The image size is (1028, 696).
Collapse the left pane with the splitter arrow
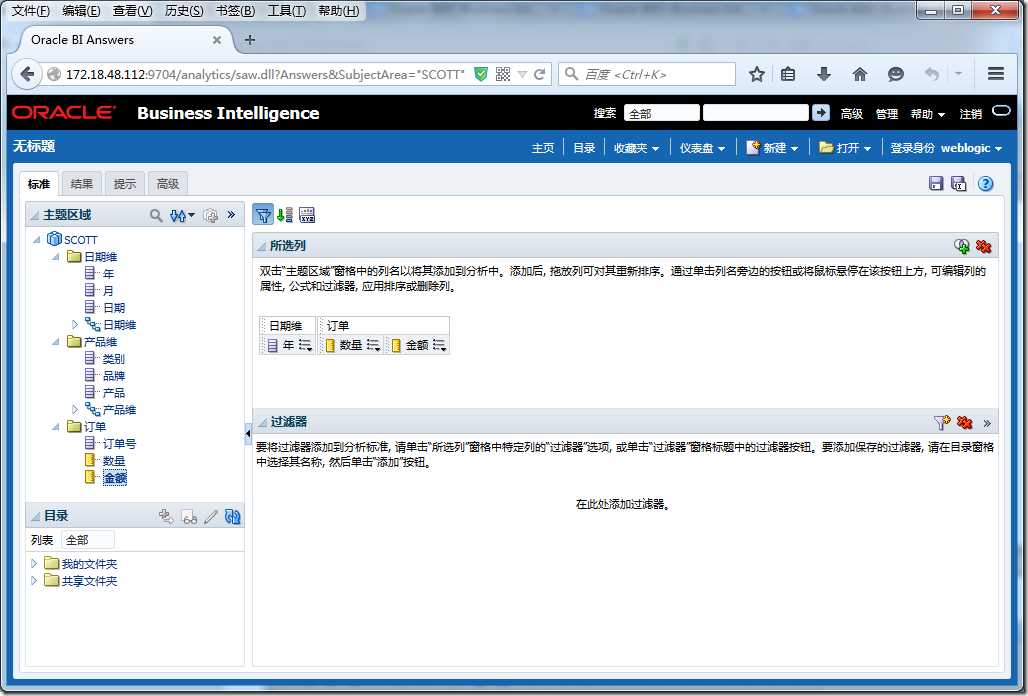click(248, 433)
